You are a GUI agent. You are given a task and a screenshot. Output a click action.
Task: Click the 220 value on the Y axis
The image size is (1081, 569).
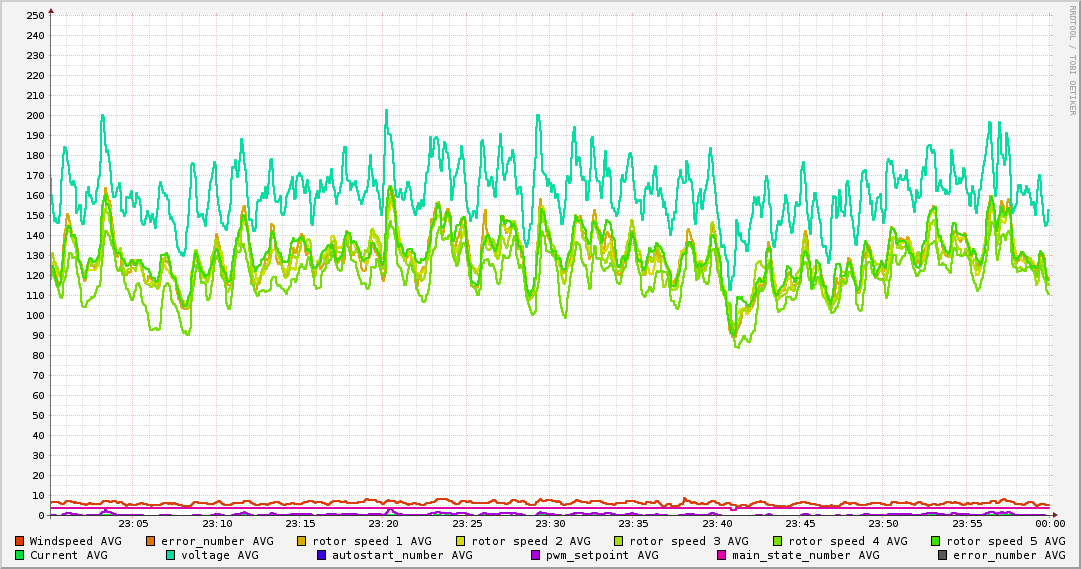34,76
